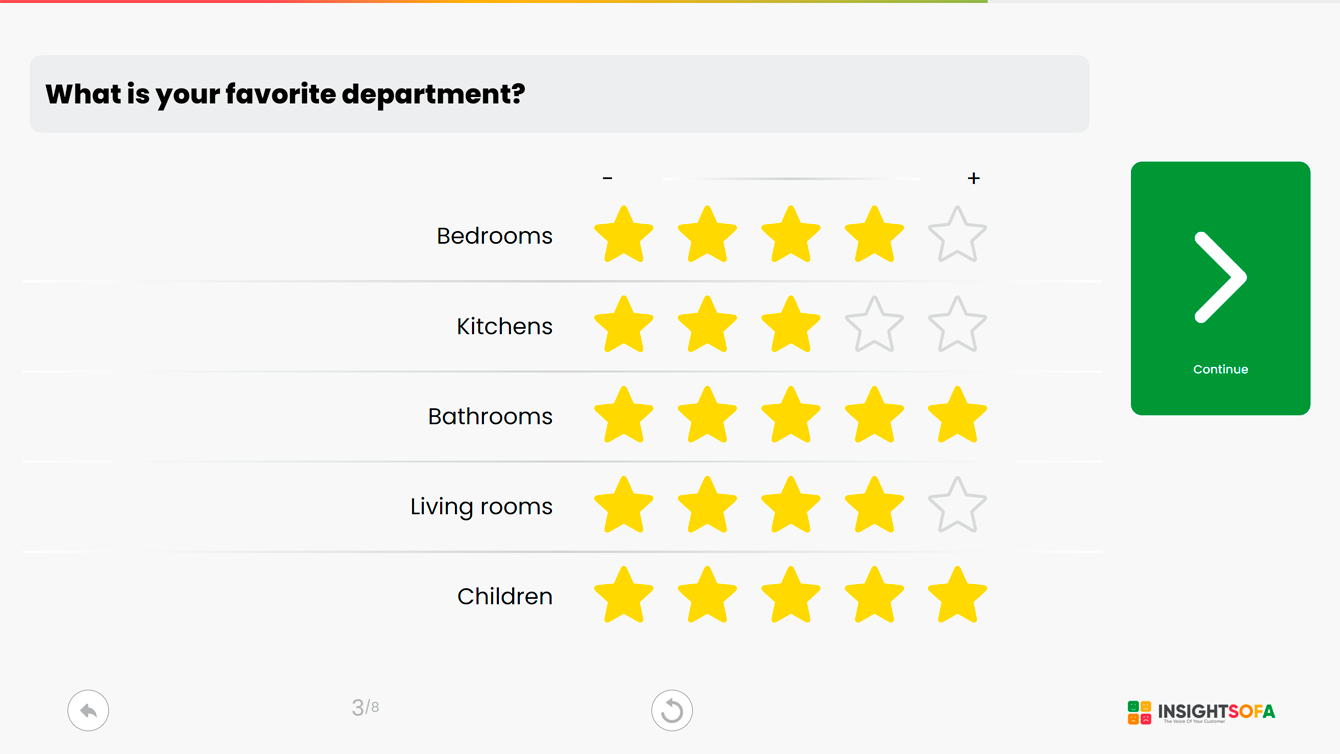Image resolution: width=1340 pixels, height=754 pixels.
Task: Click the plus sign above the stars
Action: pyautogui.click(x=973, y=178)
